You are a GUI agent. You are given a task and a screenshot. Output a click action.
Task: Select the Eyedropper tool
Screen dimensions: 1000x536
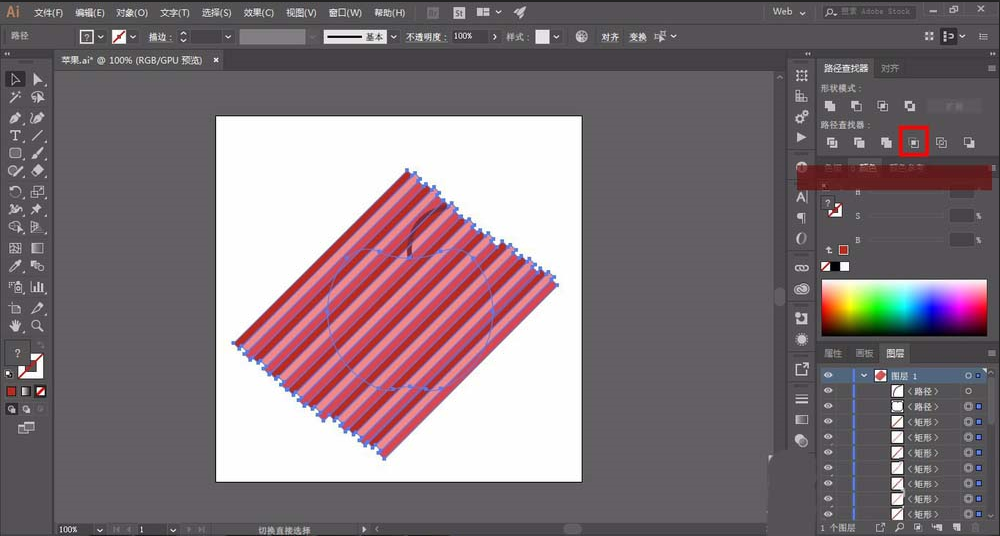[15, 266]
